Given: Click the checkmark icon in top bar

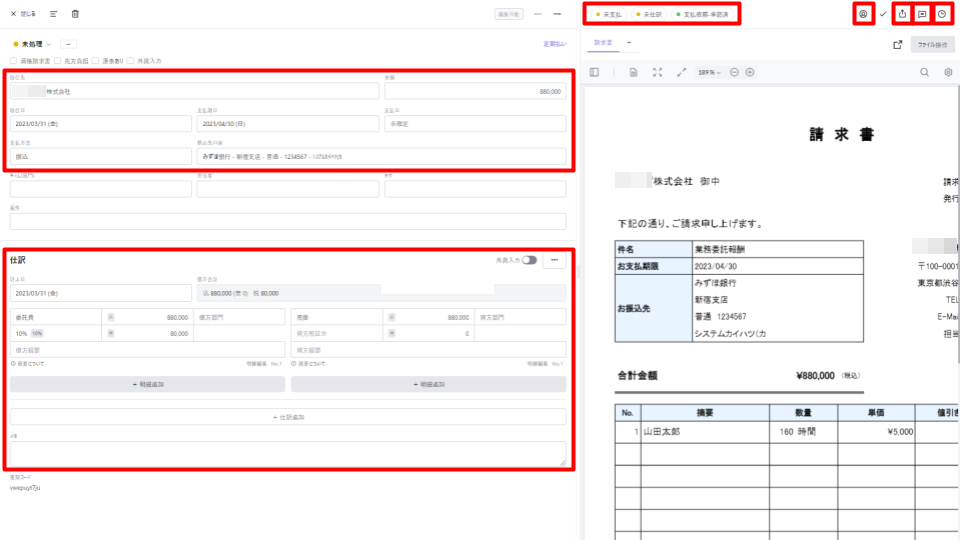Looking at the screenshot, I should pyautogui.click(x=883, y=14).
